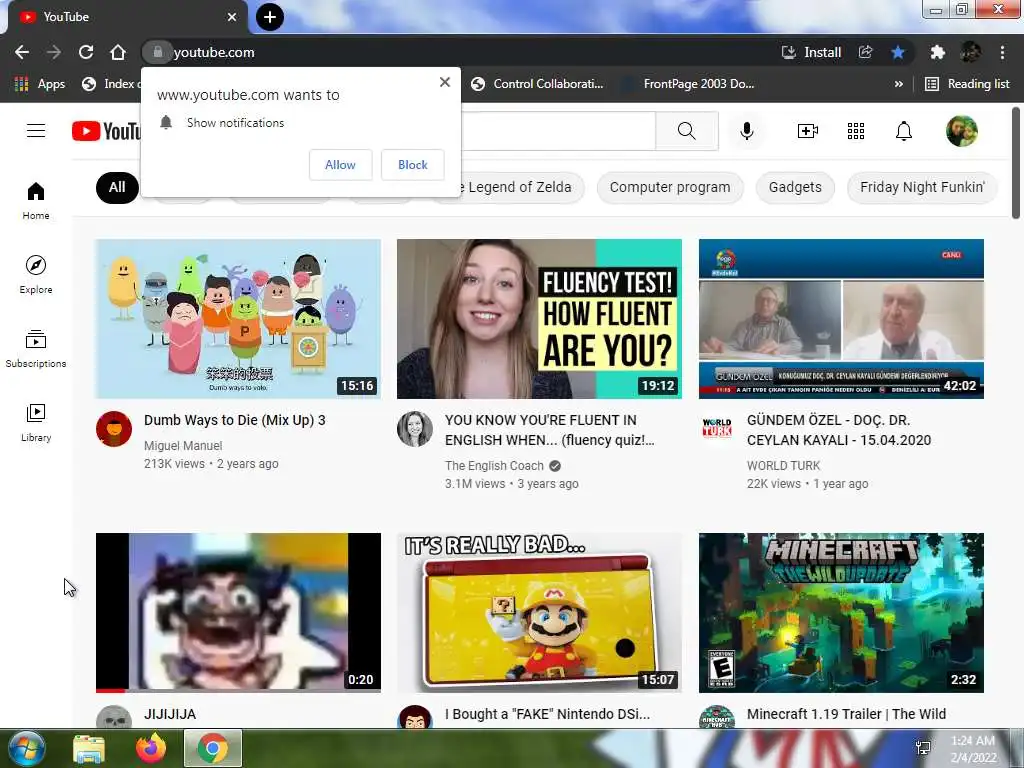Image resolution: width=1024 pixels, height=768 pixels.
Task: Open Minecraft Wild Update thumbnail
Action: 841,613
